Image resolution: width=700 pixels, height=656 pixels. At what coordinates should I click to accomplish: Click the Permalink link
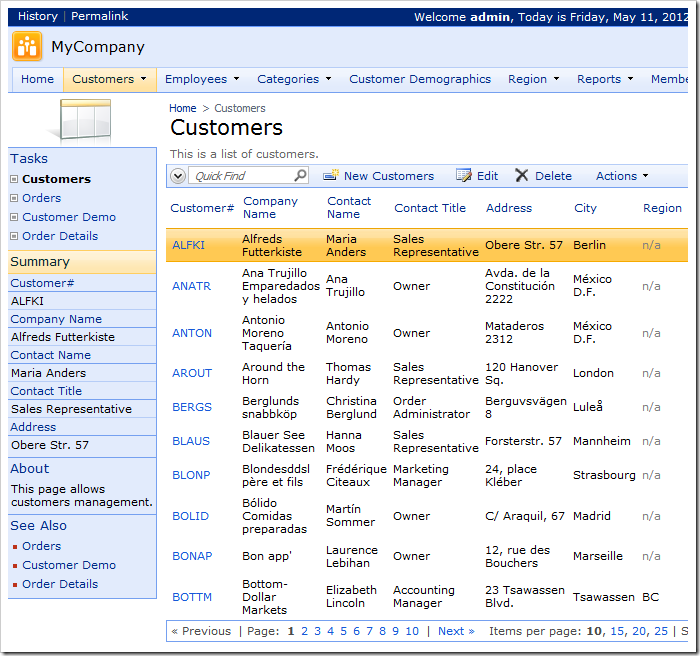(x=100, y=16)
